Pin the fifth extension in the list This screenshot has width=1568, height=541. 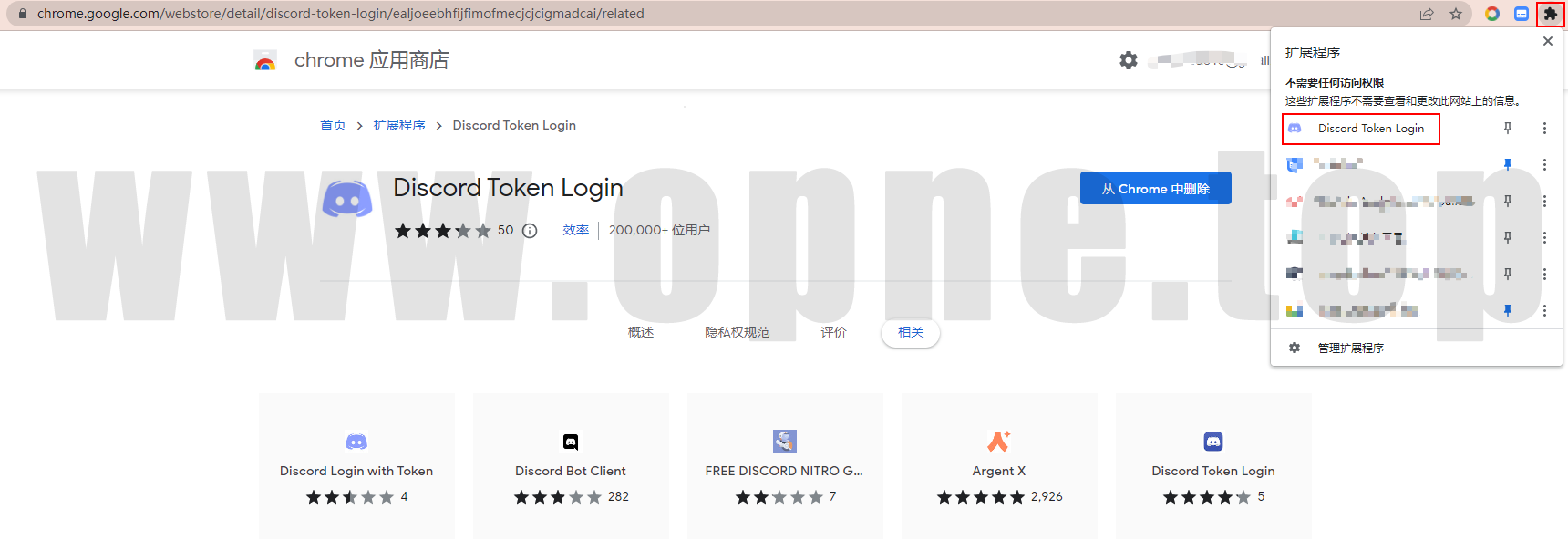pyautogui.click(x=1508, y=274)
